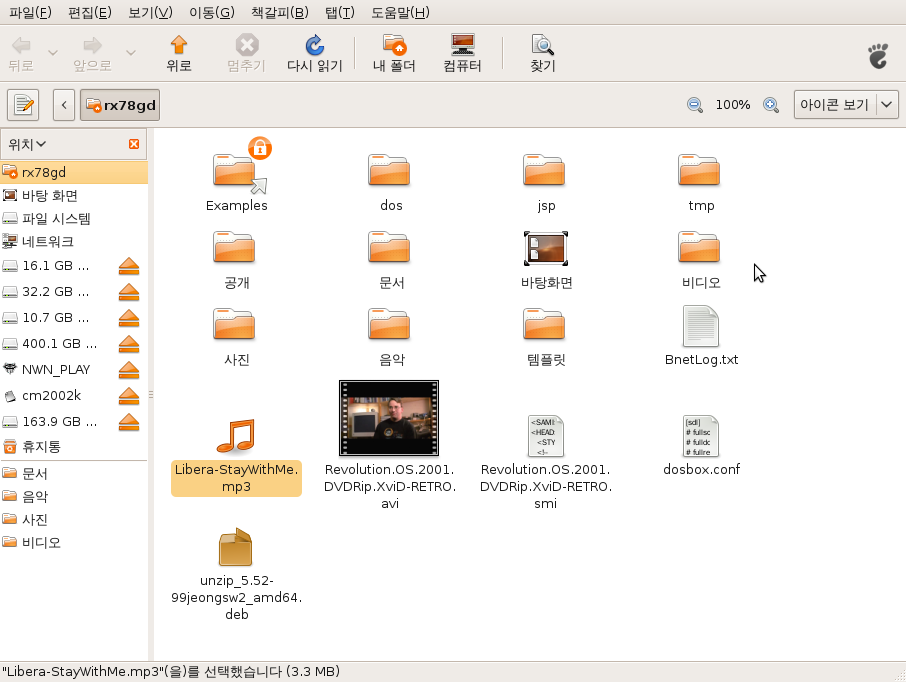Open the 탭(T) menu
Image resolution: width=906 pixels, height=682 pixels.
(x=340, y=12)
